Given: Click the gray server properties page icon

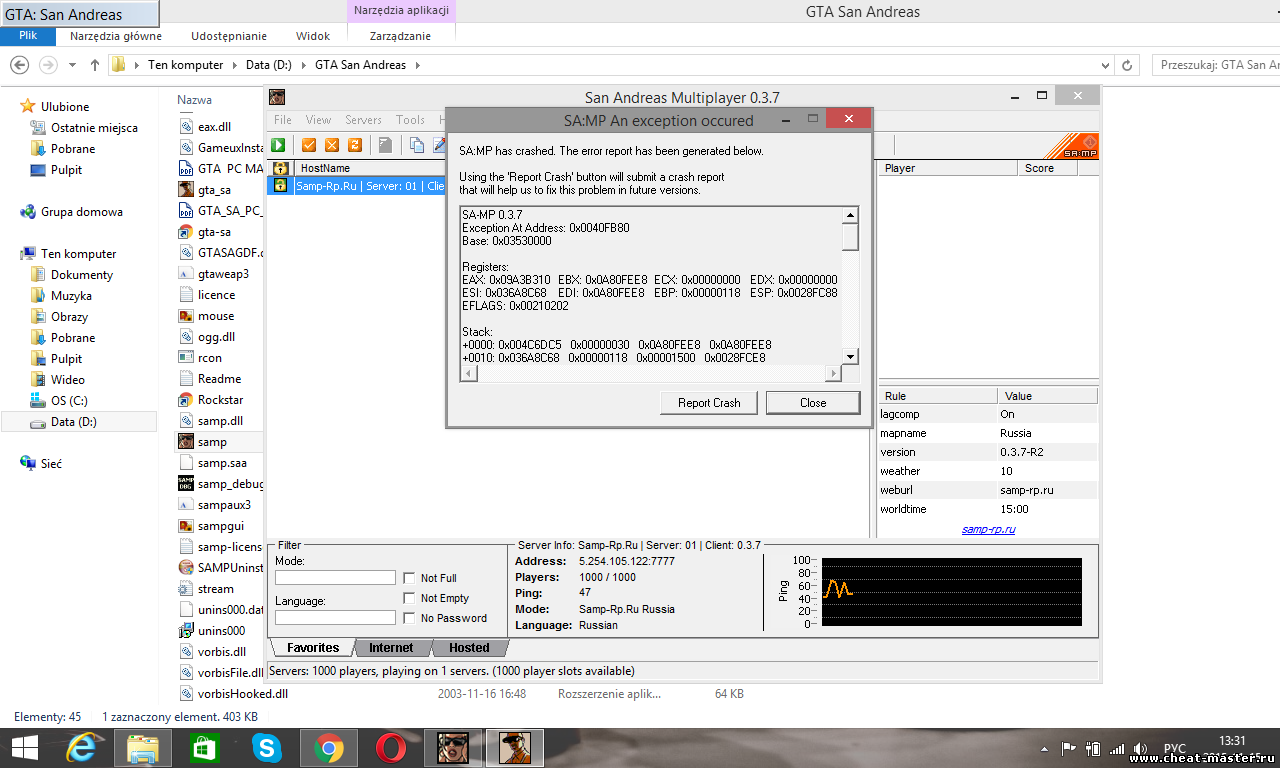Looking at the screenshot, I should pyautogui.click(x=384, y=145).
